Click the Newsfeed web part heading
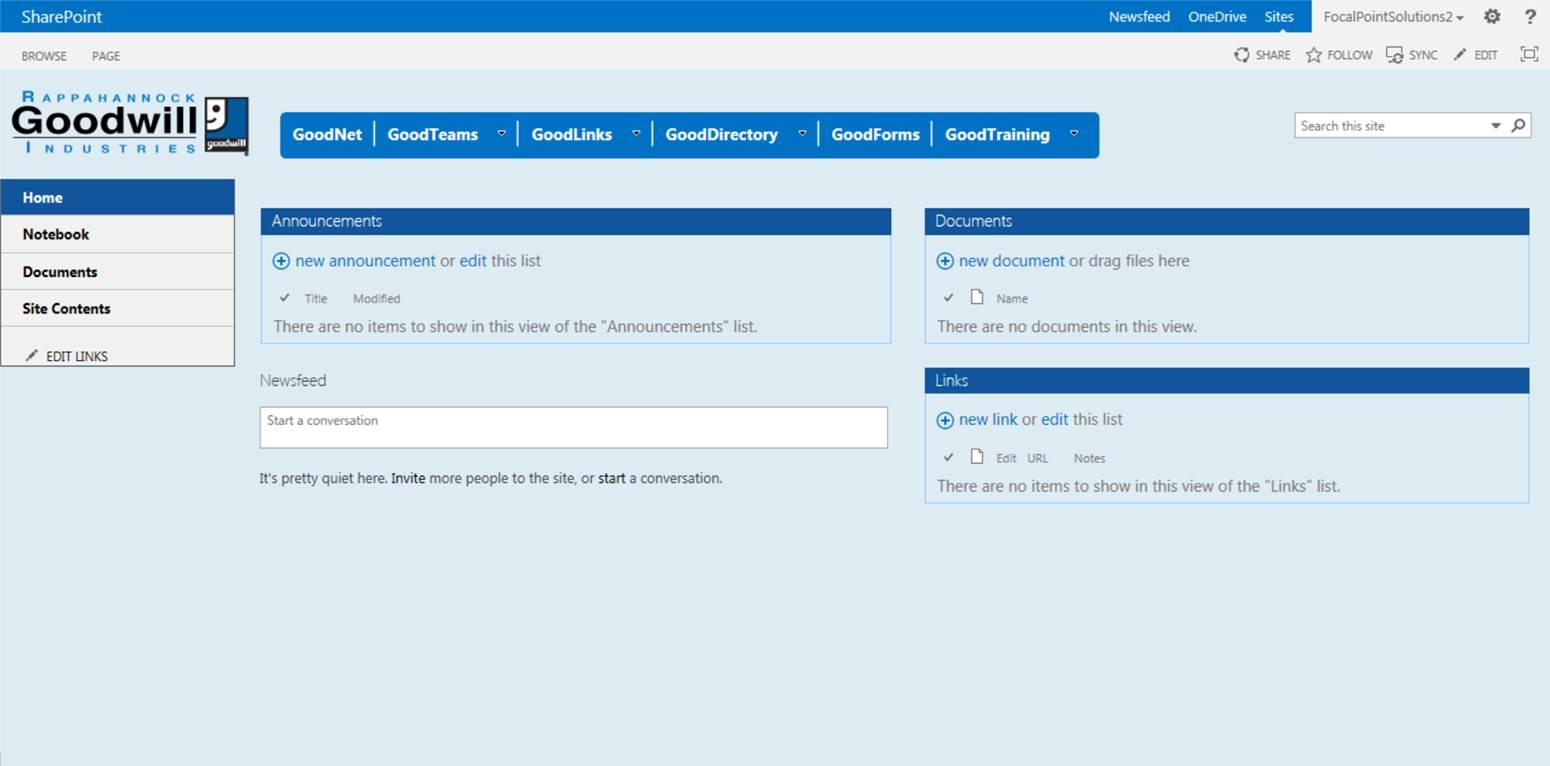1550x766 pixels. [x=293, y=380]
